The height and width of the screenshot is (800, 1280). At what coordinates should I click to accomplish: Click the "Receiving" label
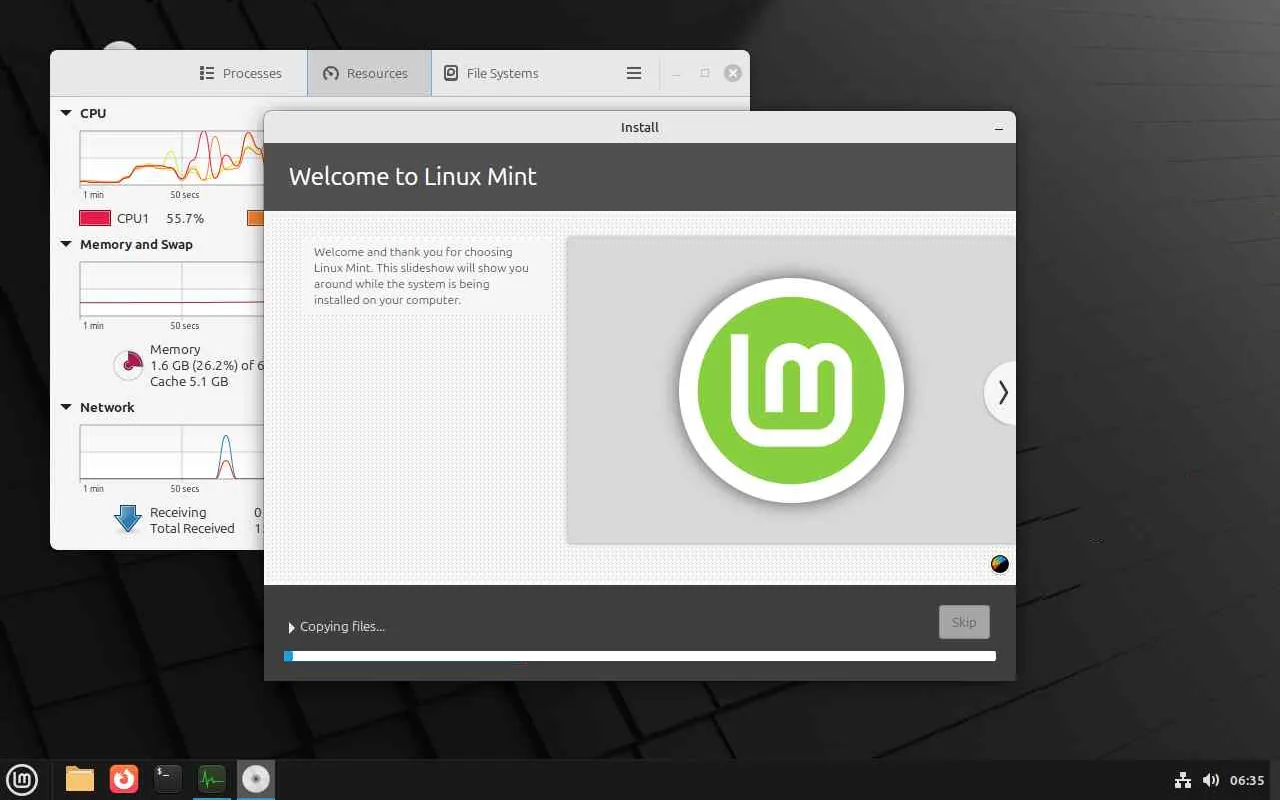click(178, 513)
